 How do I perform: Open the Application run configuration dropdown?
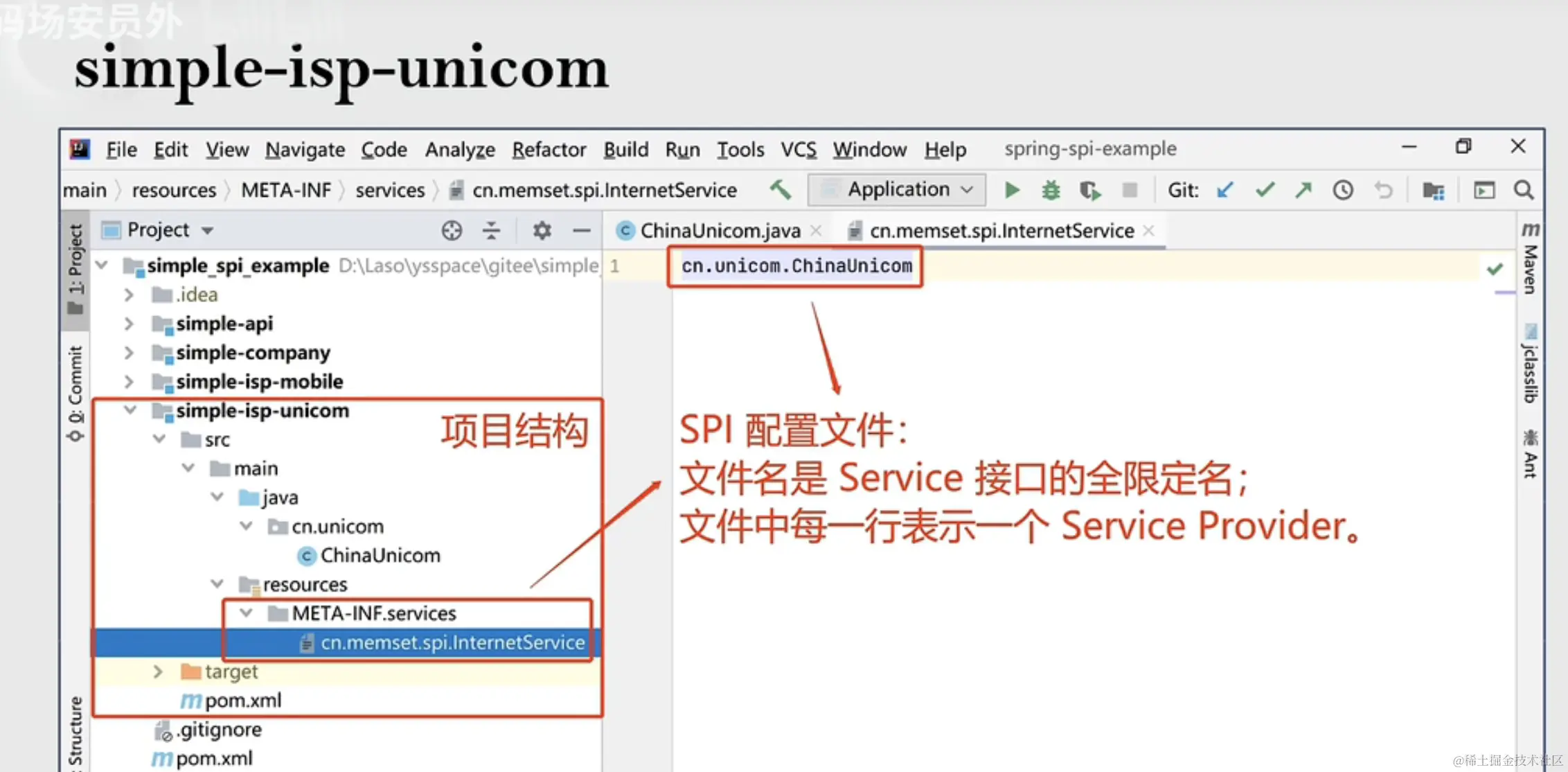(x=898, y=190)
